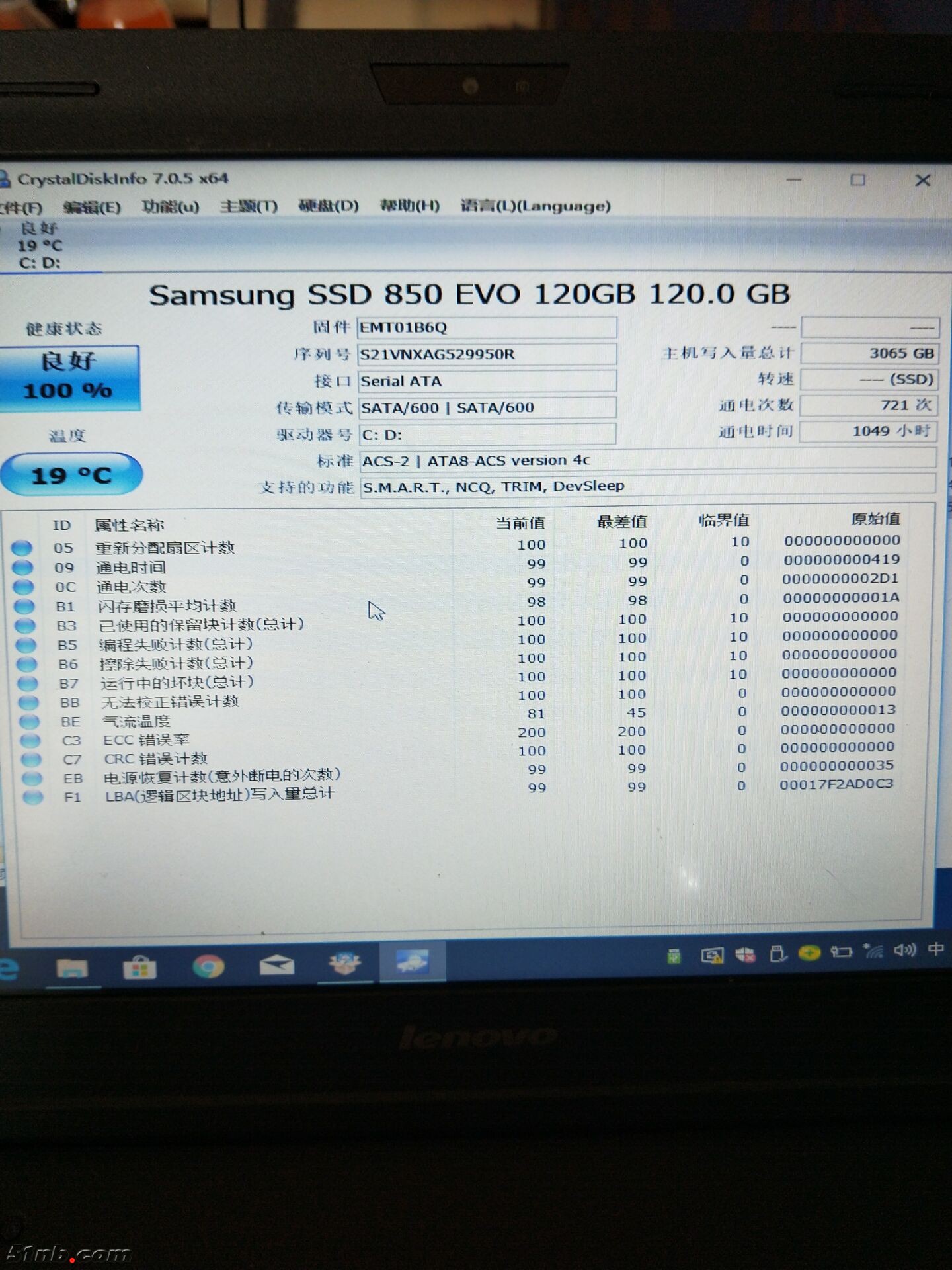Open the 语言 (Language) menu
The width and height of the screenshot is (952, 1270).
[535, 206]
